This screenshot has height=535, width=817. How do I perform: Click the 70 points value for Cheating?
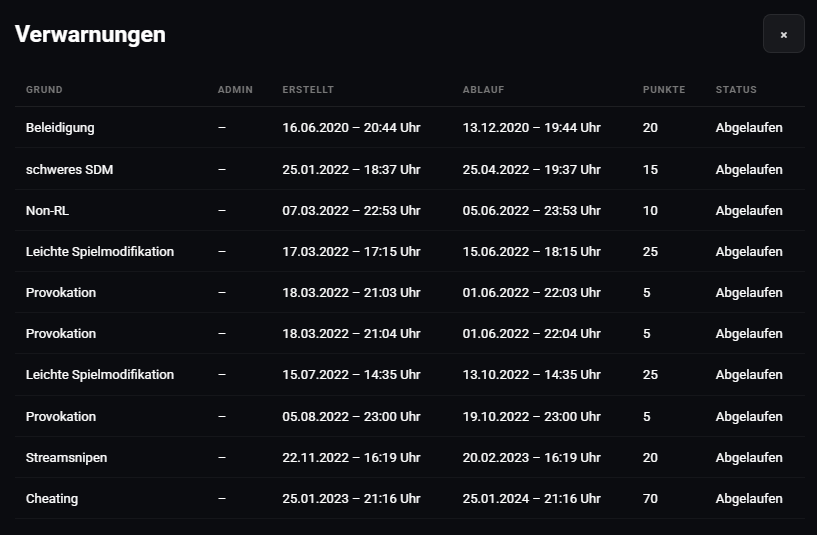tap(650, 499)
